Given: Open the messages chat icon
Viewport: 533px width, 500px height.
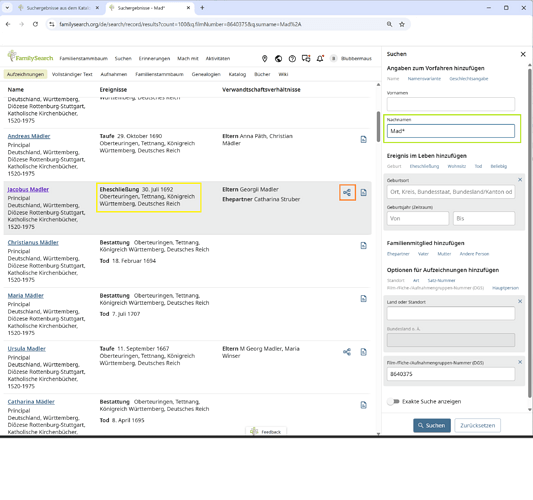Looking at the screenshot, I should pos(306,58).
